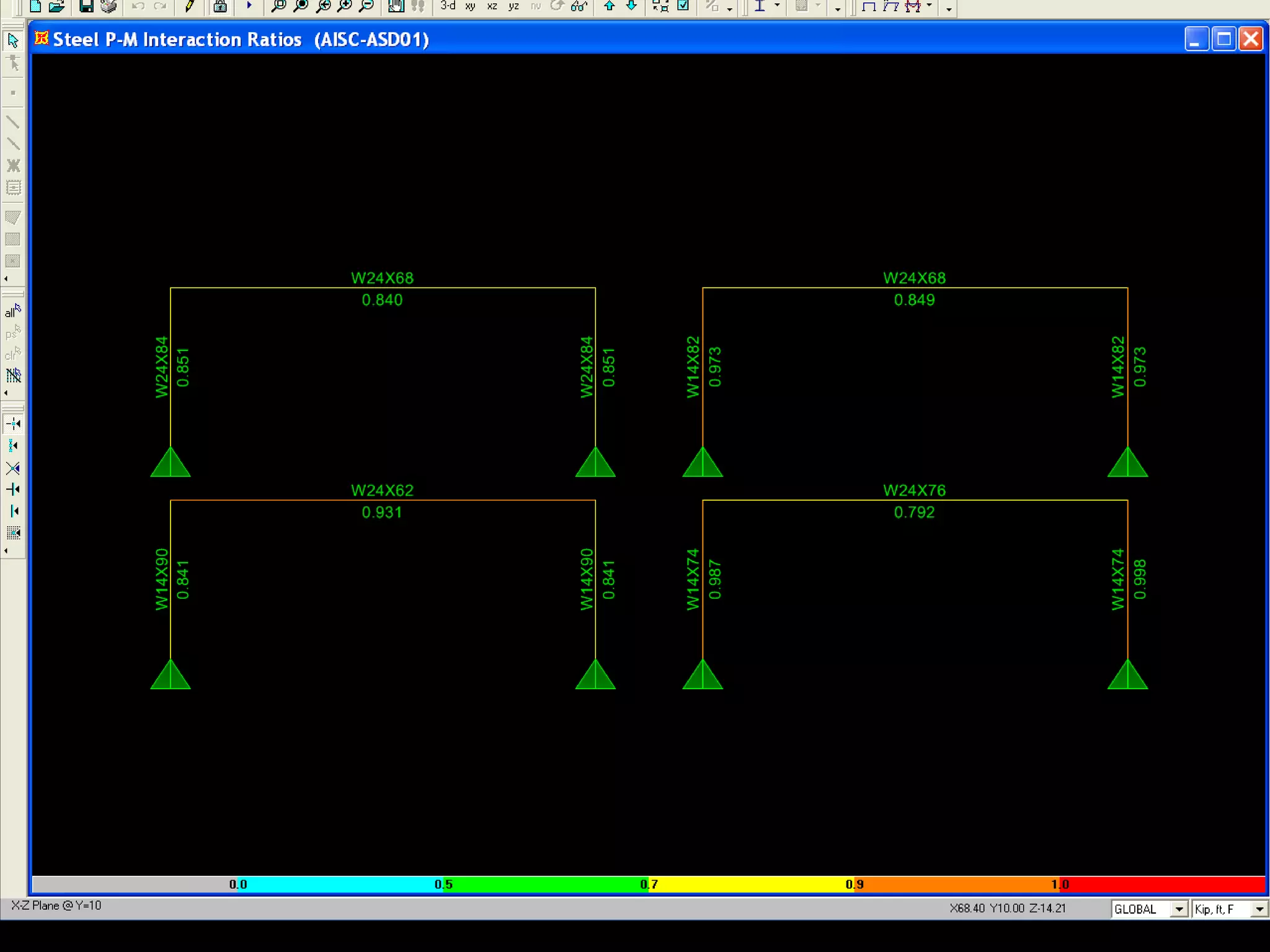The width and height of the screenshot is (1270, 952).
Task: Click the Move Up in List arrow
Action: pos(610,6)
